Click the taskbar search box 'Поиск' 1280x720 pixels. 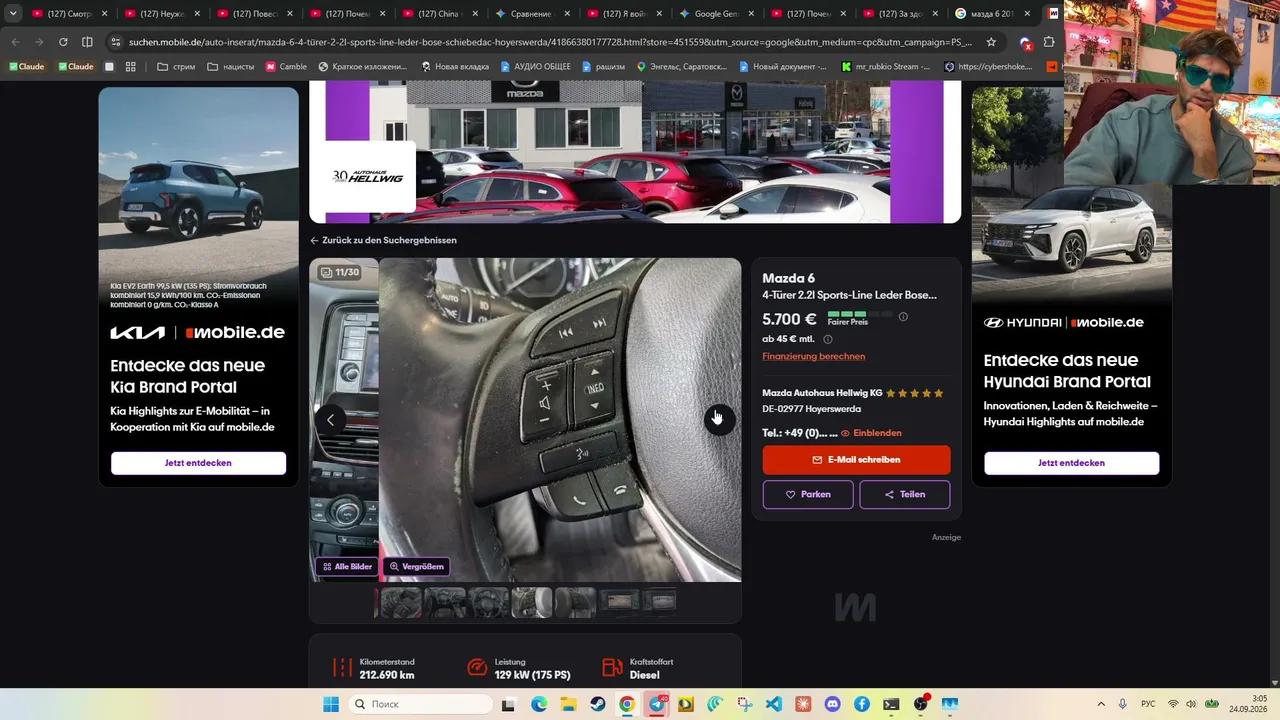tap(420, 704)
